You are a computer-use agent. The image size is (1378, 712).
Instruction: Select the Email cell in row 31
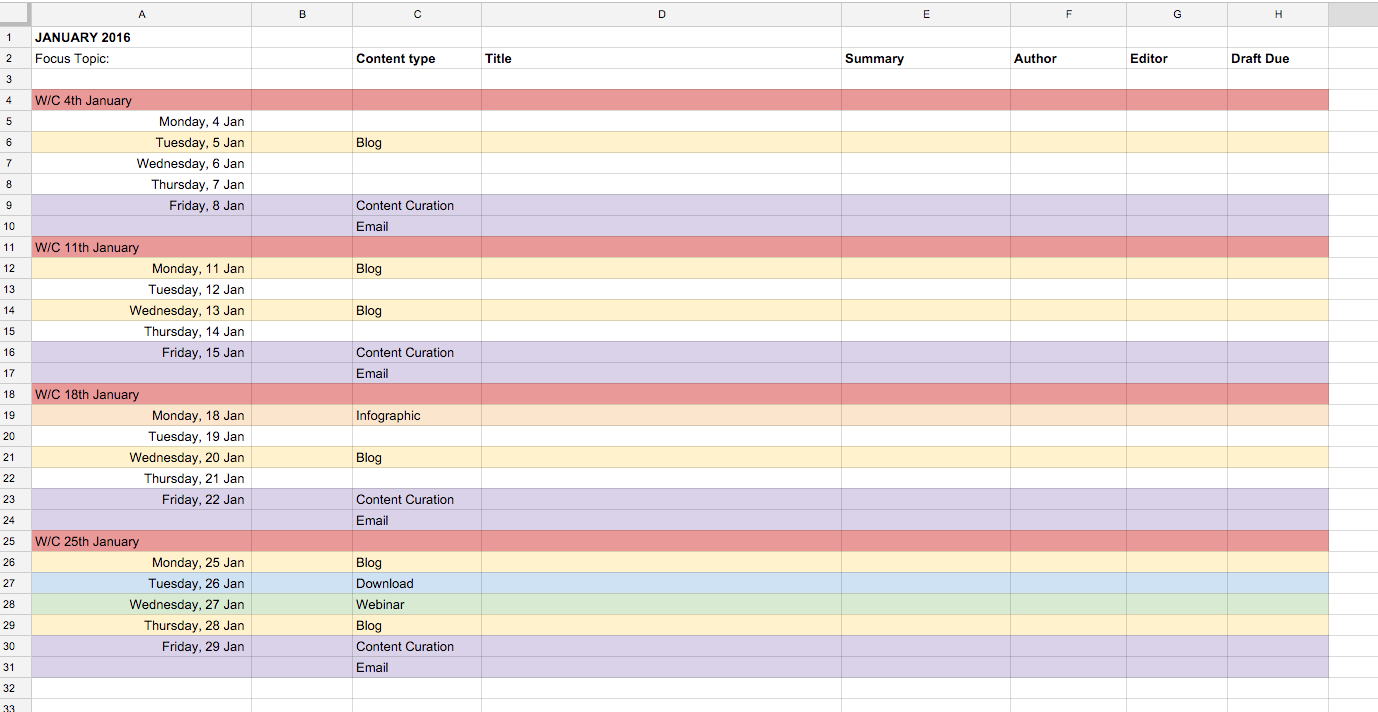416,668
